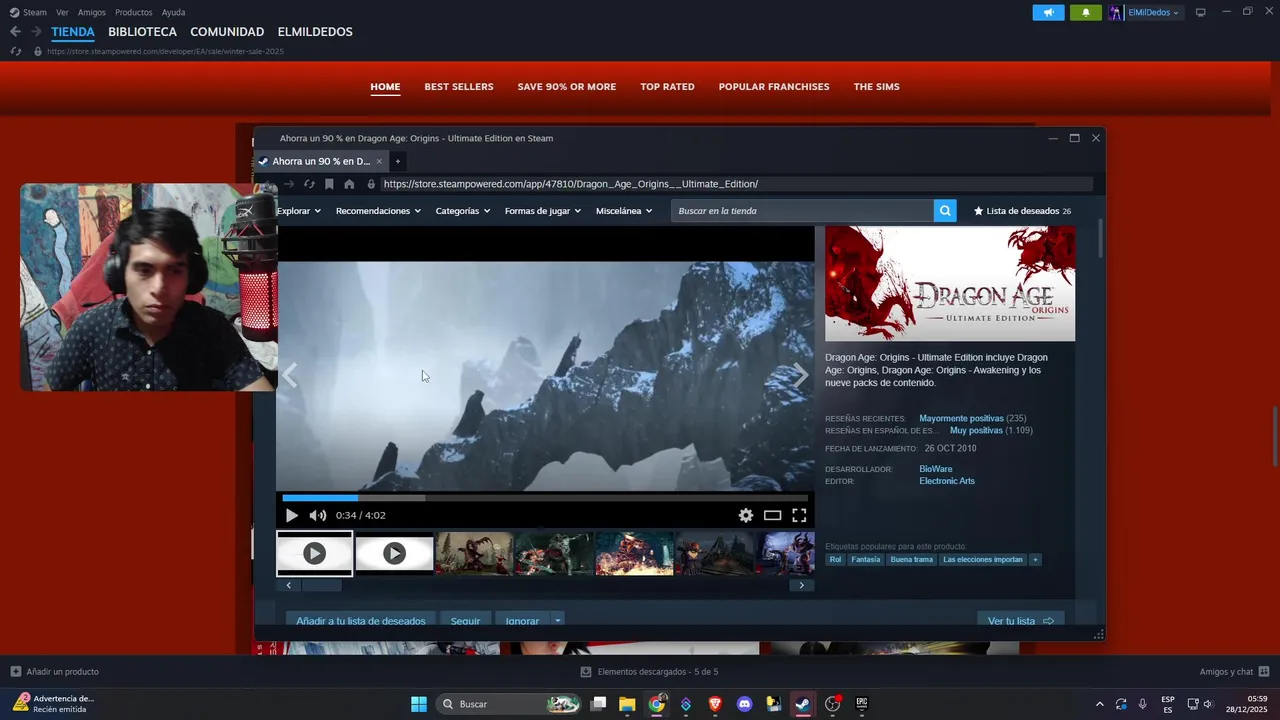Open 'Elementos descargados' downloads status
The image size is (1280, 720).
[648, 671]
